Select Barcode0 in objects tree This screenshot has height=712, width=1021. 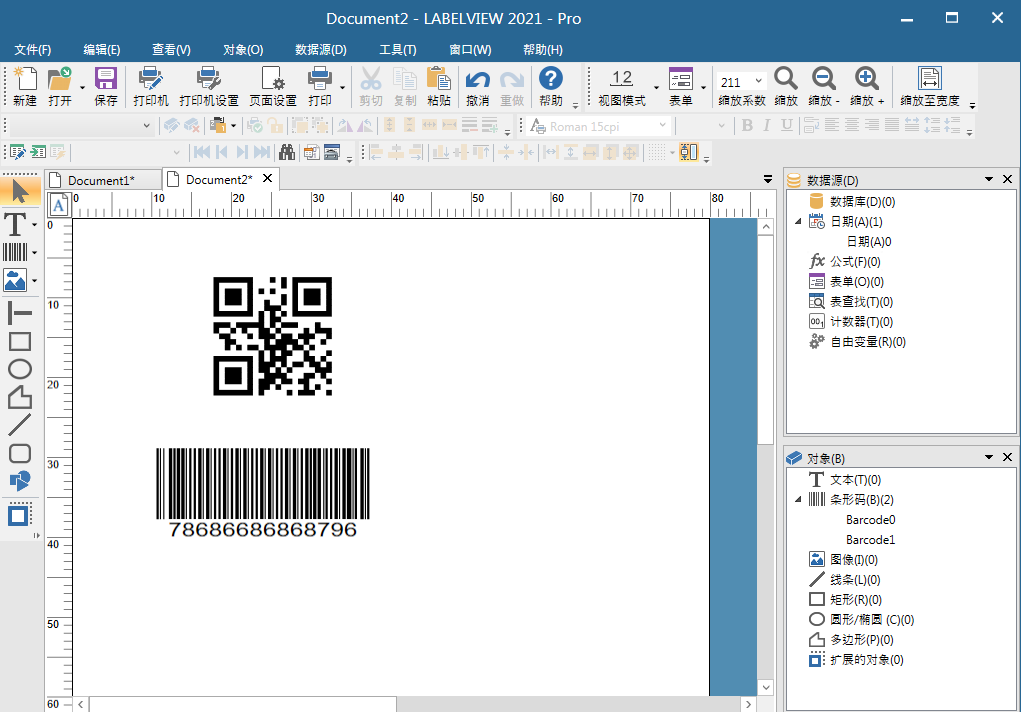871,520
